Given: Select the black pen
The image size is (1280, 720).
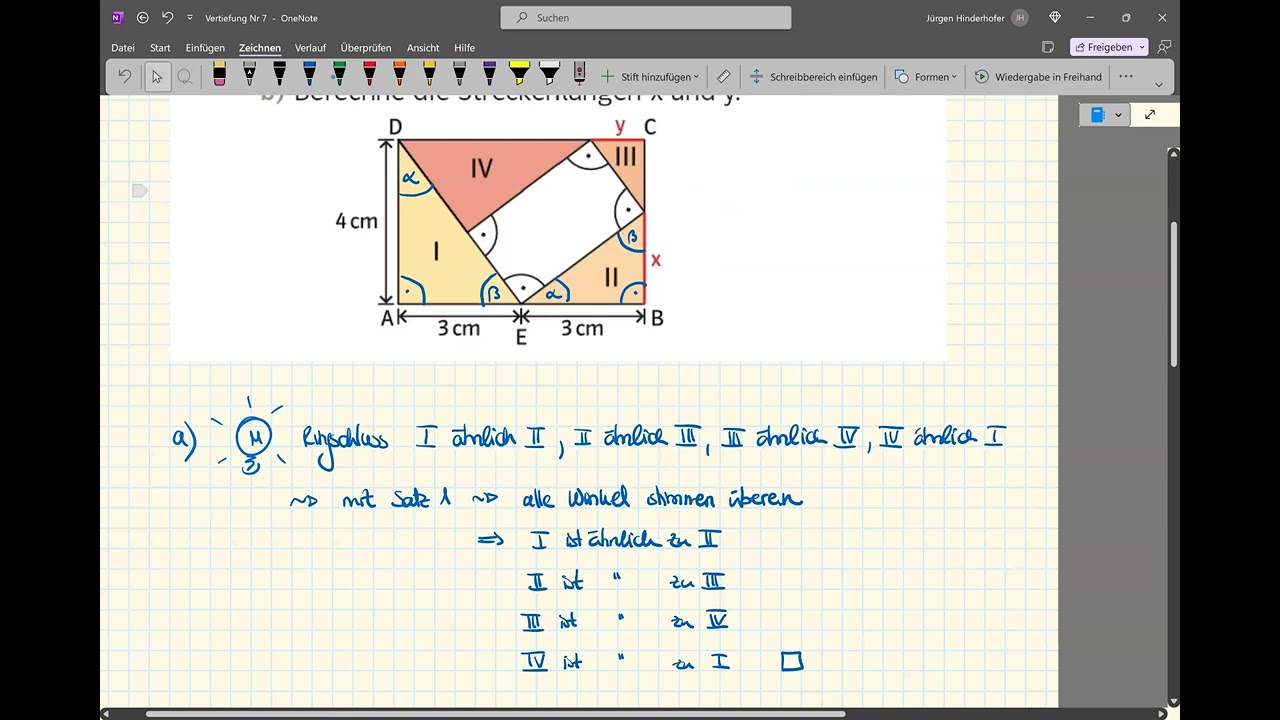Looking at the screenshot, I should click(x=279, y=75).
